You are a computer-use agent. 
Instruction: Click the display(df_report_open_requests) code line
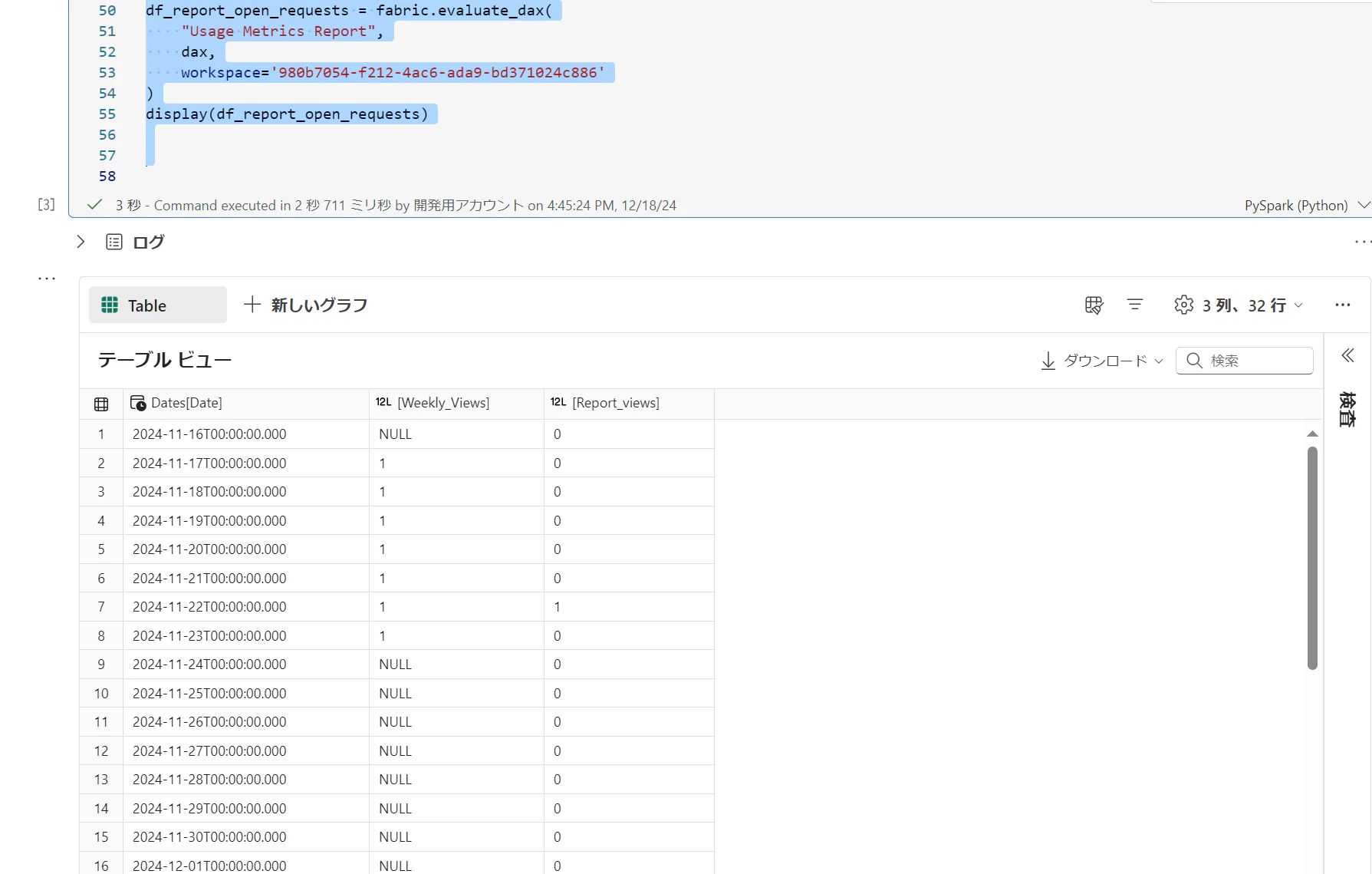[x=287, y=114]
